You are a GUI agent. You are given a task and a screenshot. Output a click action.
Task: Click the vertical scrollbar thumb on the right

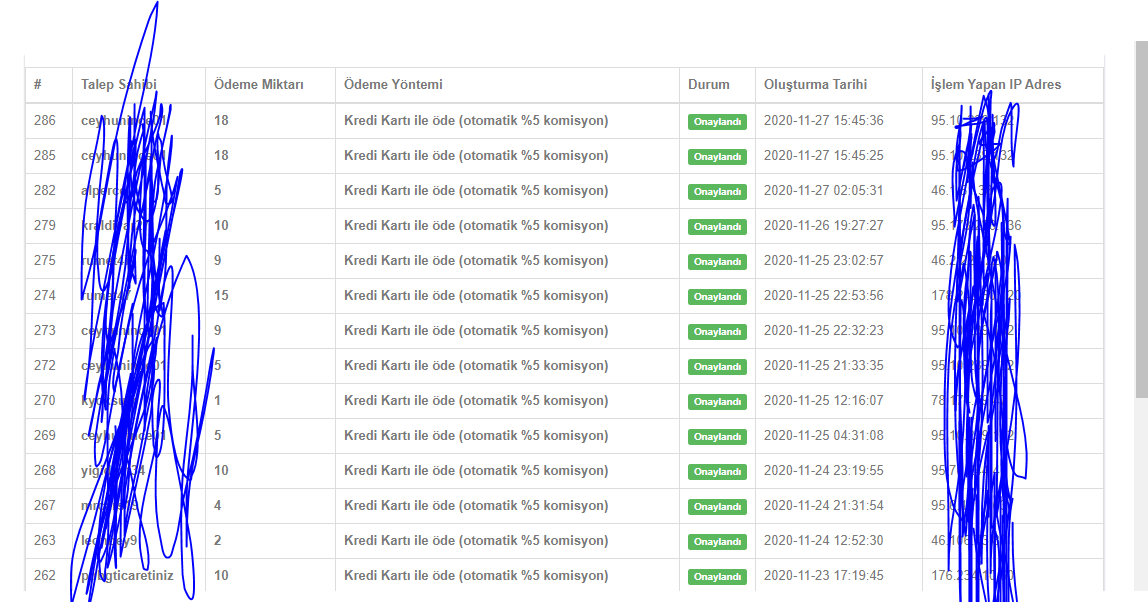(1141, 220)
